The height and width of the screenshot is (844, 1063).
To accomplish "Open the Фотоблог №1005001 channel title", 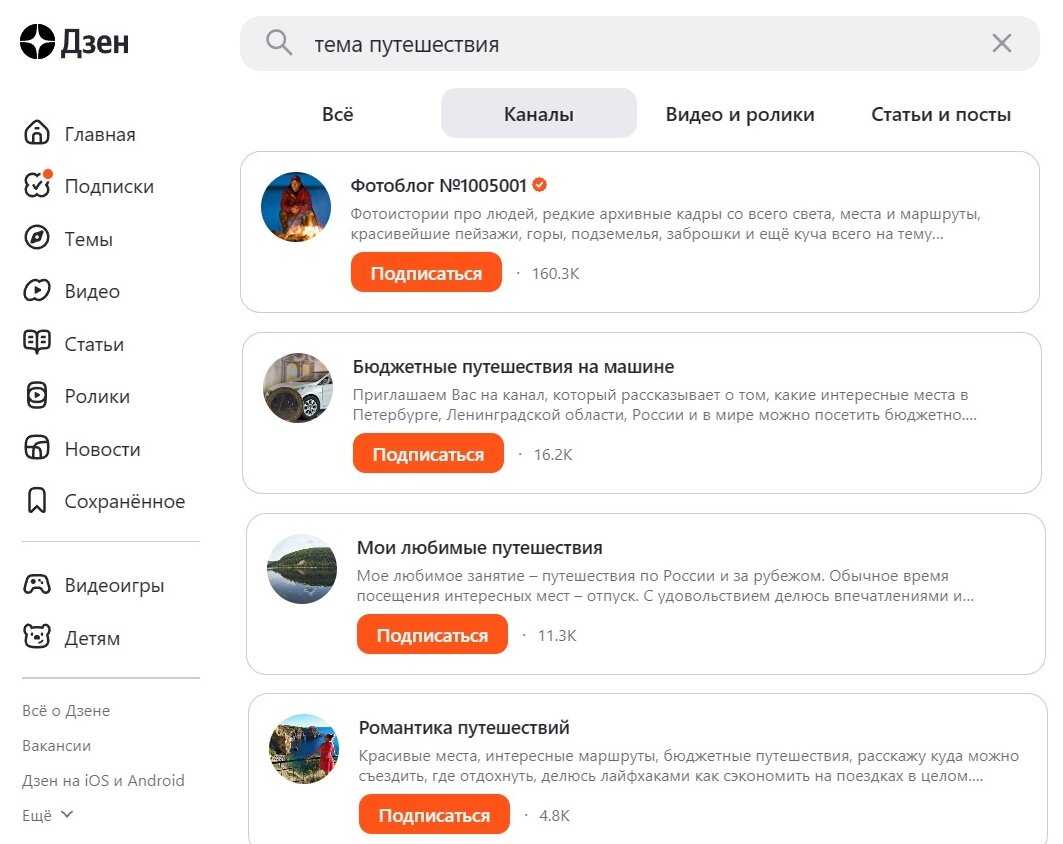I will pyautogui.click(x=439, y=185).
